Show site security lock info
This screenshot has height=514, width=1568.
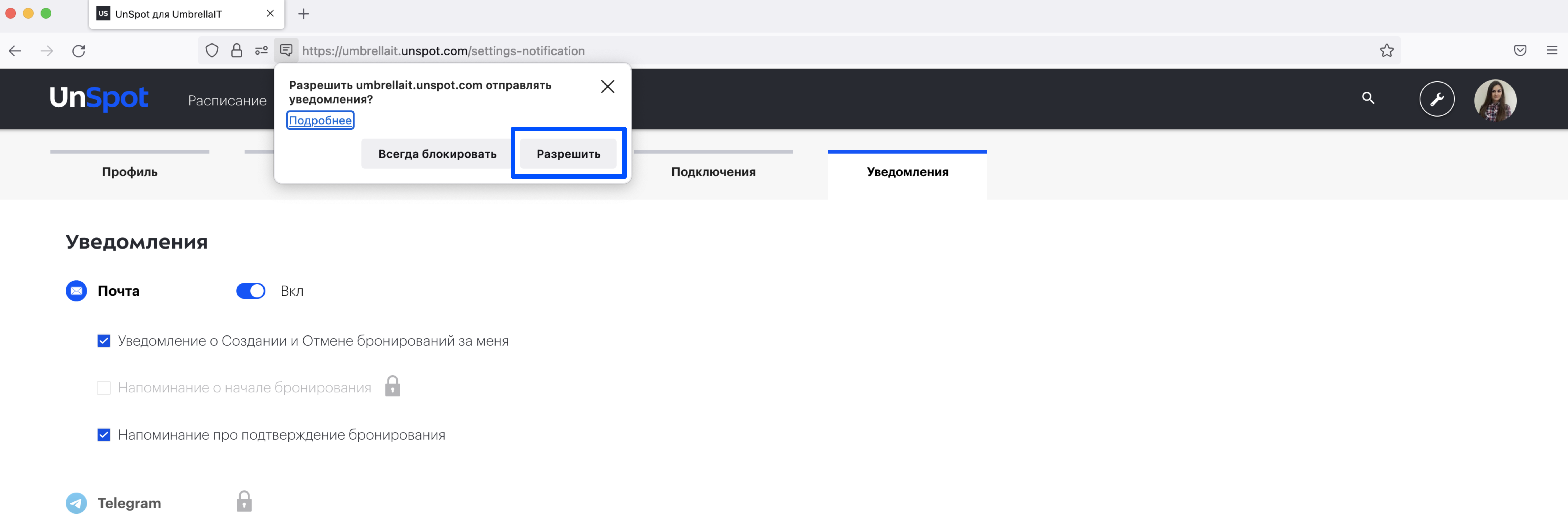pos(237,51)
